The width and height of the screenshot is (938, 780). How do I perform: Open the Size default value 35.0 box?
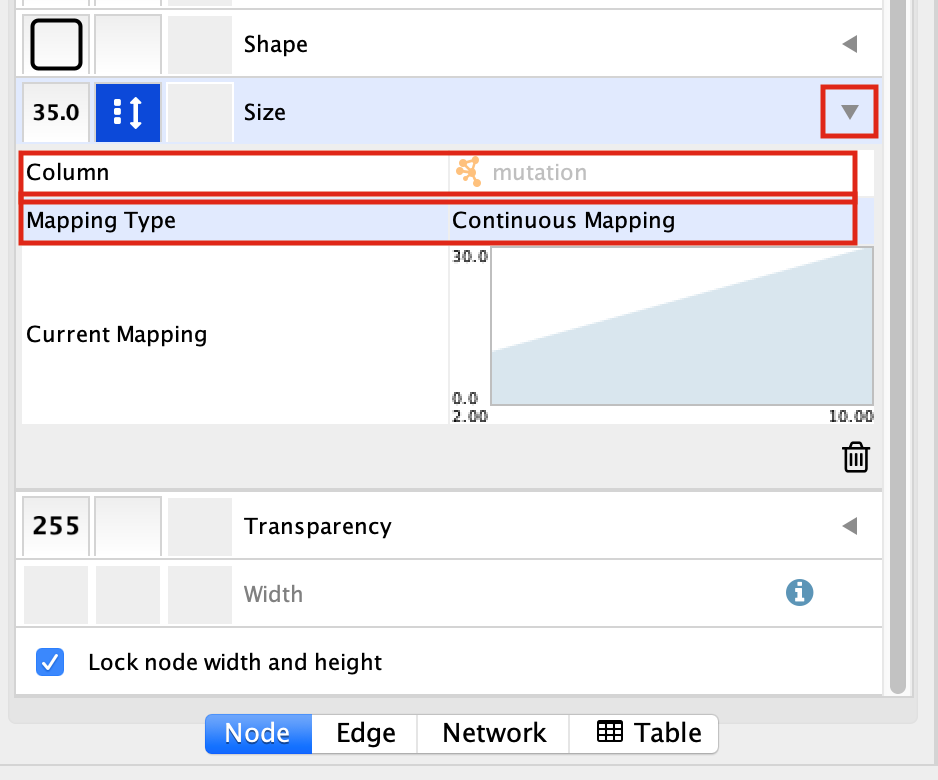[56, 112]
